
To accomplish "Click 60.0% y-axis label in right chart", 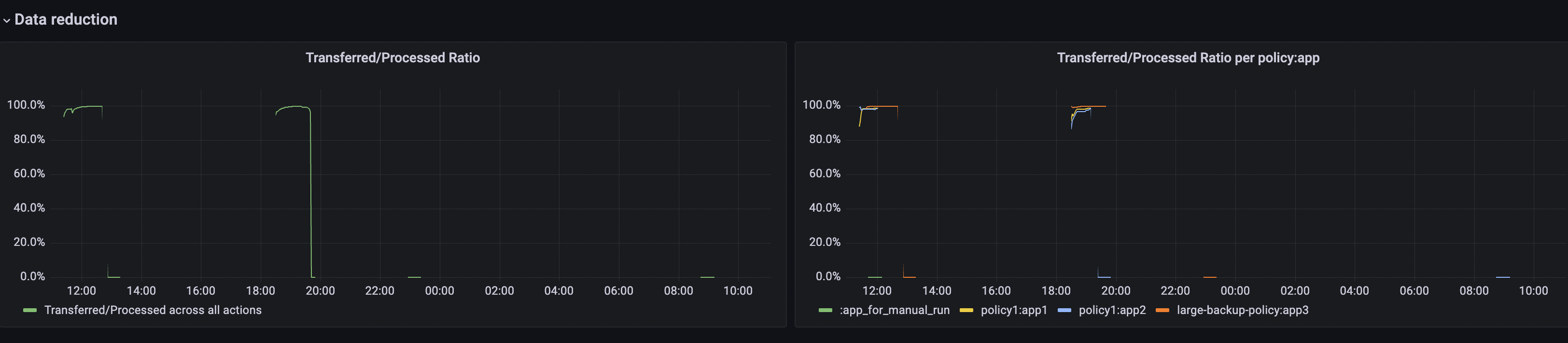I will tap(825, 173).
